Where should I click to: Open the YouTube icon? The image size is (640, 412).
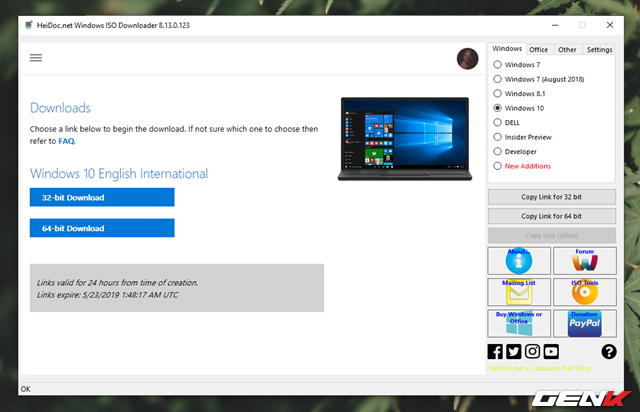coord(551,352)
